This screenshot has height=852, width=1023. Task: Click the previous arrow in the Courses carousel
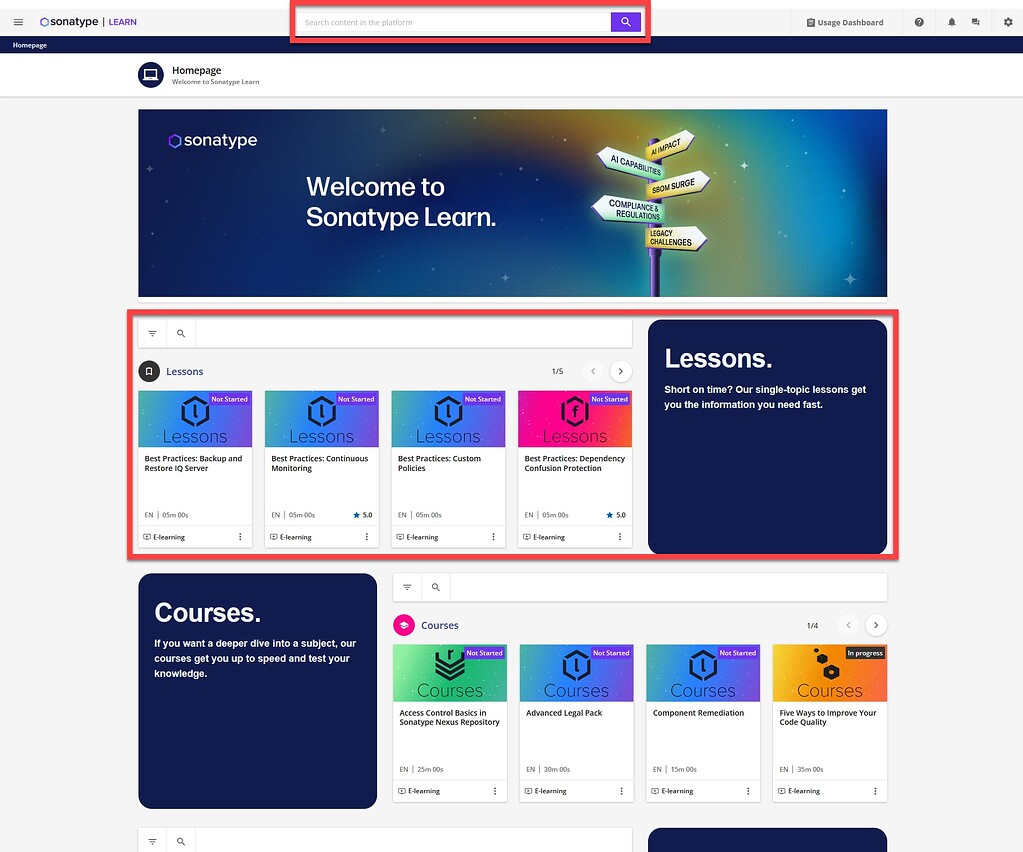point(848,624)
